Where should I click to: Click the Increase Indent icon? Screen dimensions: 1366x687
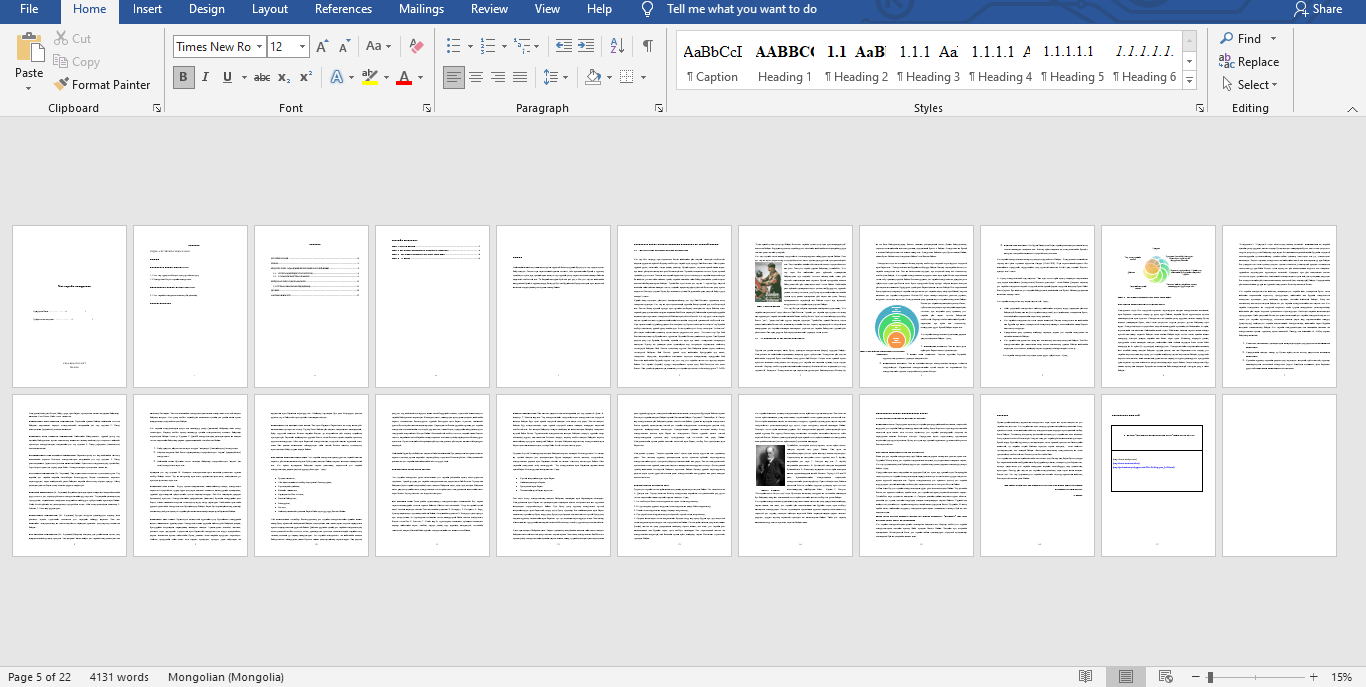[x=588, y=46]
